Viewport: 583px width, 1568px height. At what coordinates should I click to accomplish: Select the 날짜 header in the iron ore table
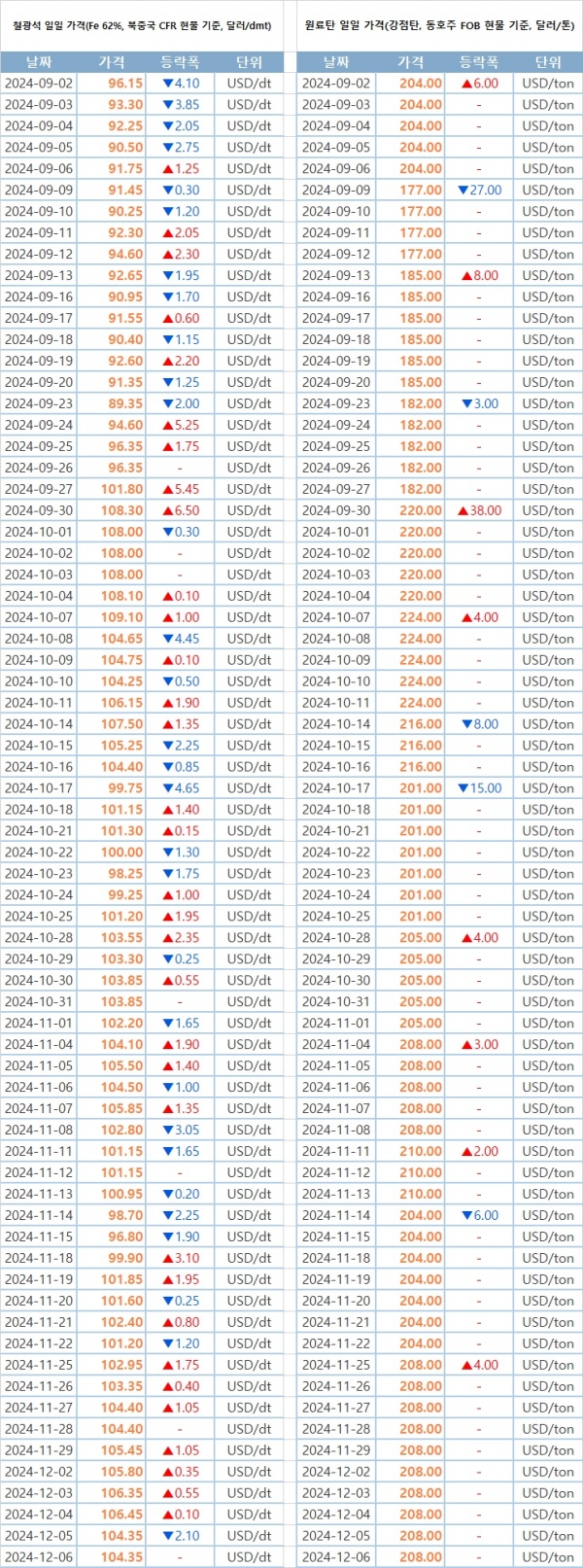coord(38,62)
